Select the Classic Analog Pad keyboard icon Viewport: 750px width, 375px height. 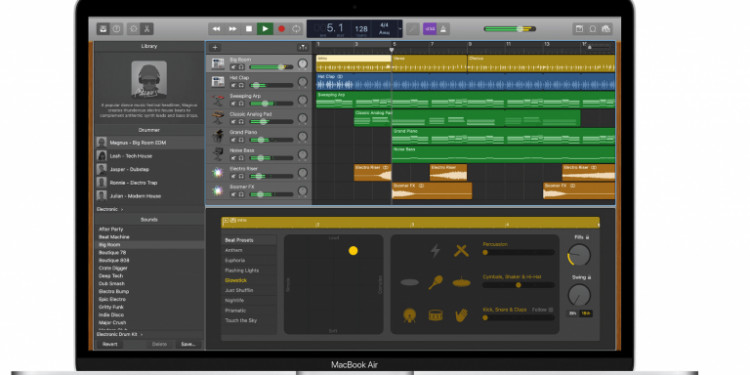(x=218, y=118)
